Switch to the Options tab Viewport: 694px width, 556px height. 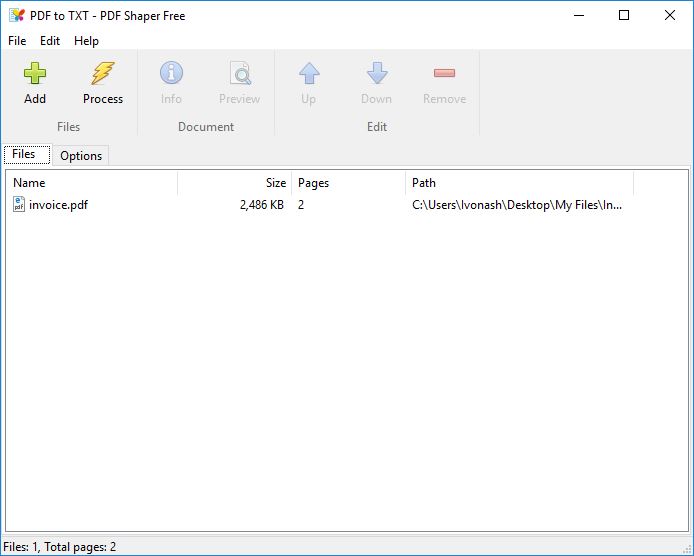pyautogui.click(x=81, y=156)
